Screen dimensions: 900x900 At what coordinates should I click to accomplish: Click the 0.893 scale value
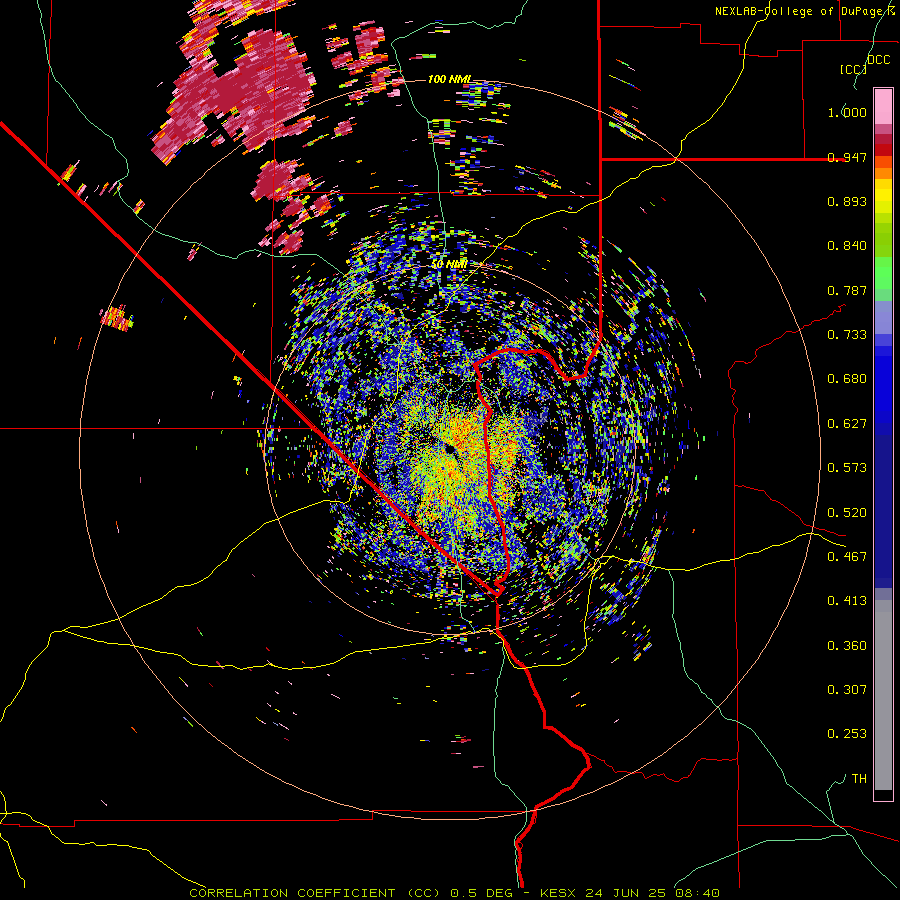pyautogui.click(x=847, y=201)
